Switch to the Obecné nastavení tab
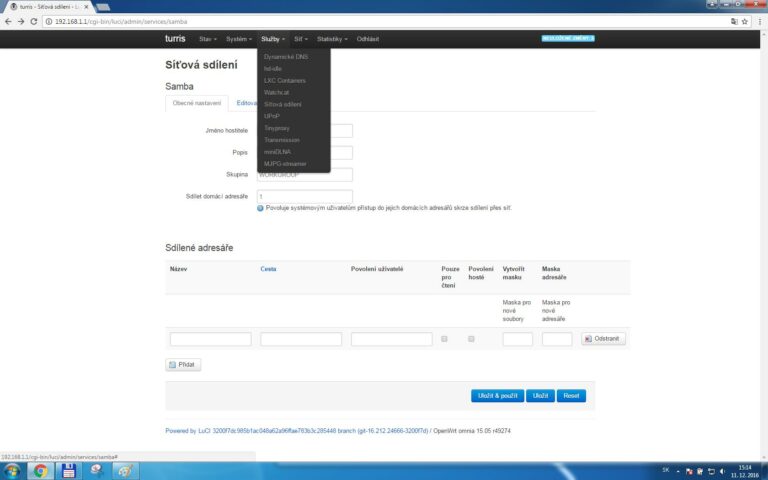Image resolution: width=768 pixels, height=480 pixels. 197,103
